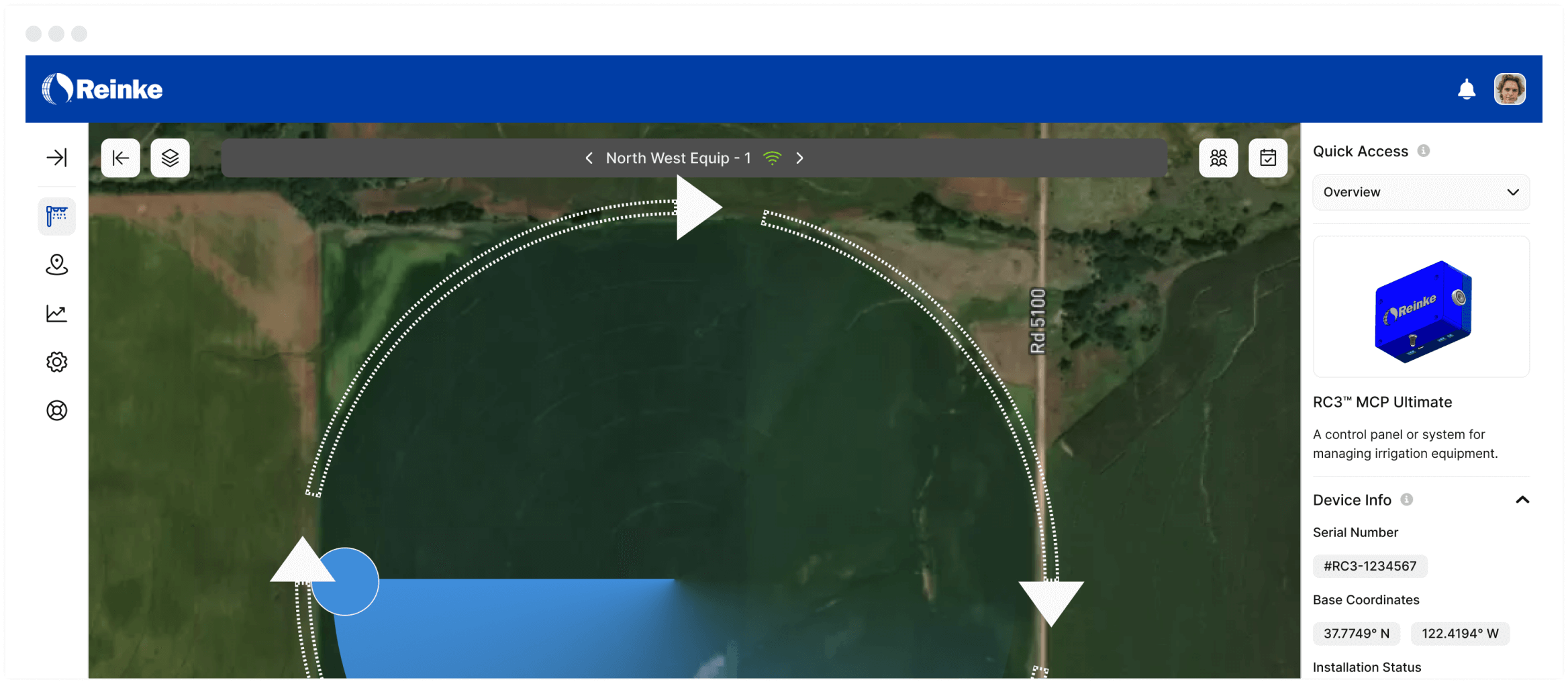
Task: Click the RC3™ MCP Ultimate heading
Action: (1382, 402)
